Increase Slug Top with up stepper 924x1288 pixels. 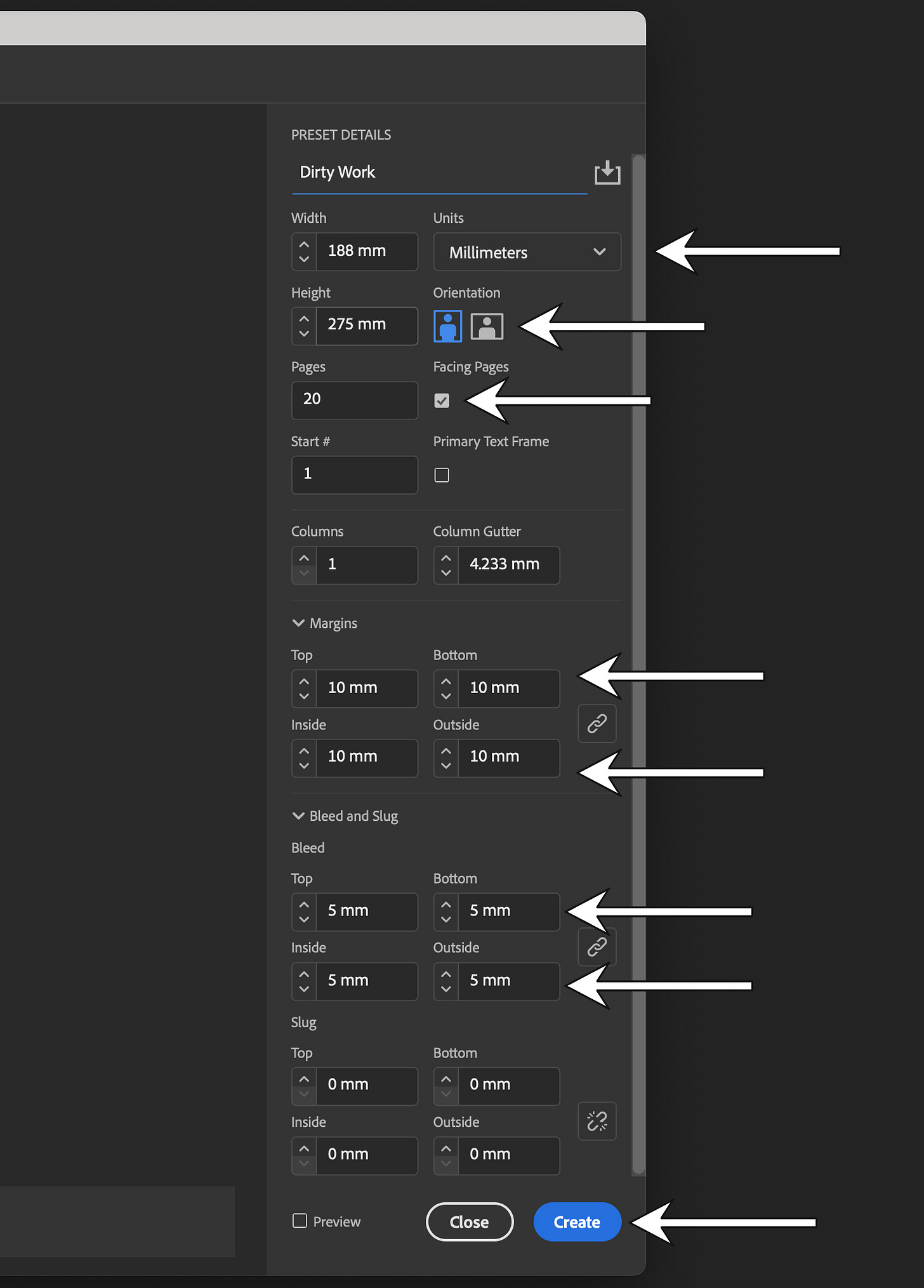click(304, 1079)
